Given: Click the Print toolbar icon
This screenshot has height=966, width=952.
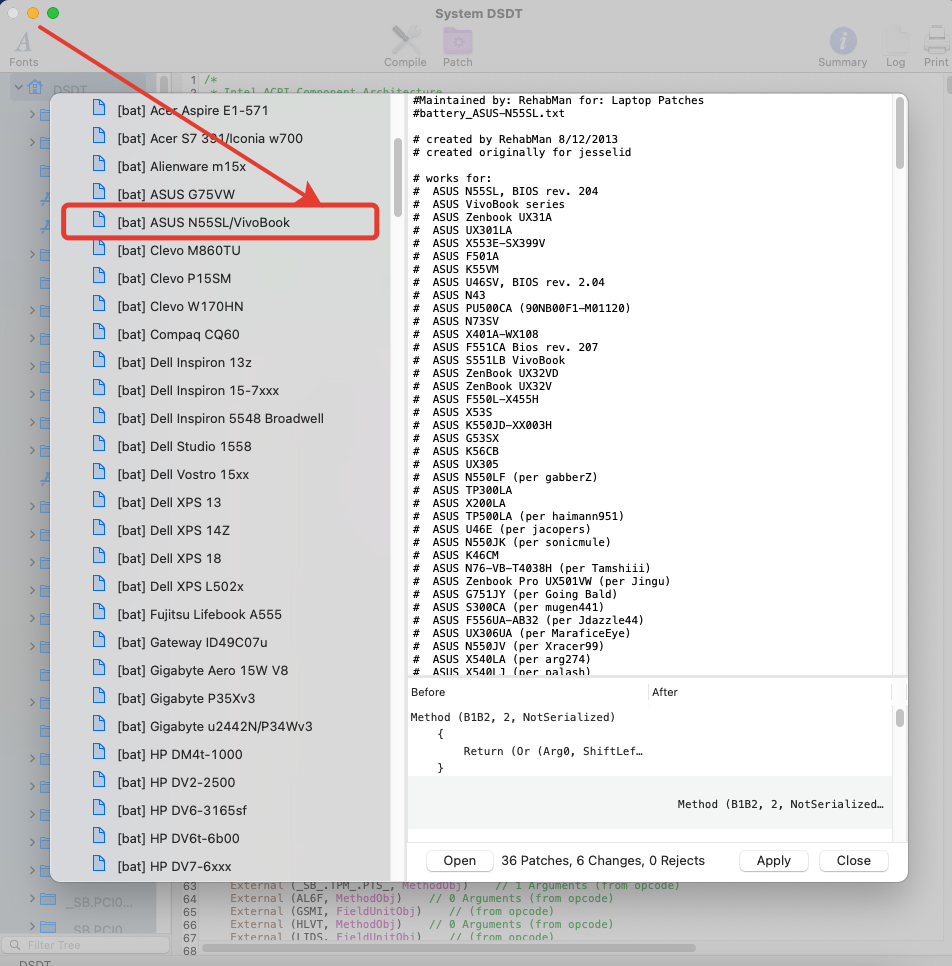Looking at the screenshot, I should coord(936,47).
